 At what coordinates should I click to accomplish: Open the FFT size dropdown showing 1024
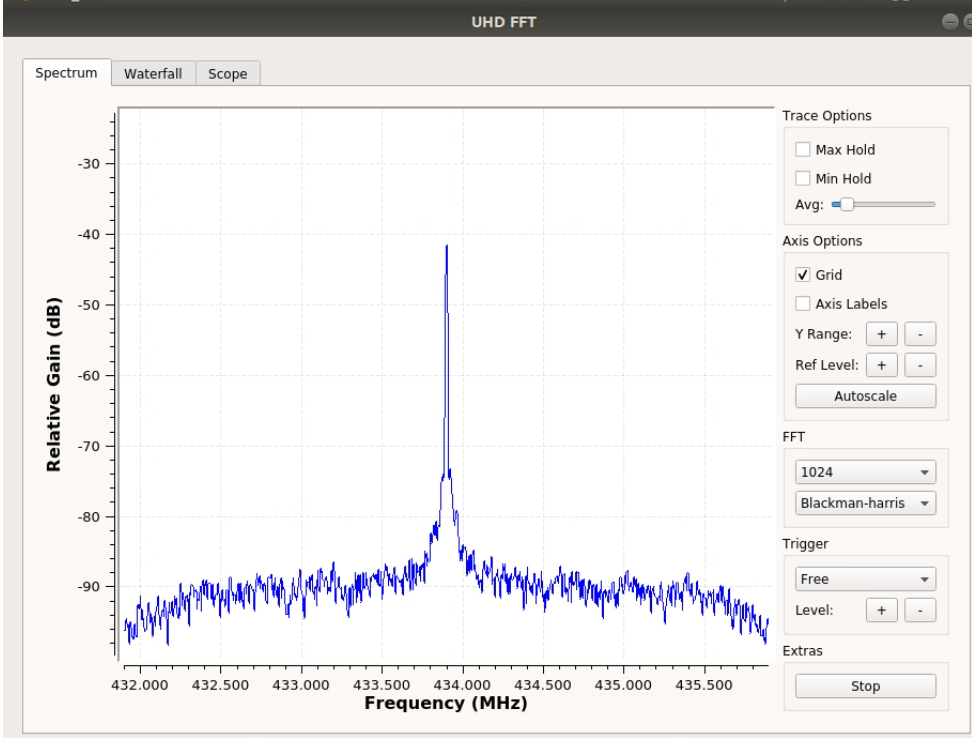pos(865,470)
